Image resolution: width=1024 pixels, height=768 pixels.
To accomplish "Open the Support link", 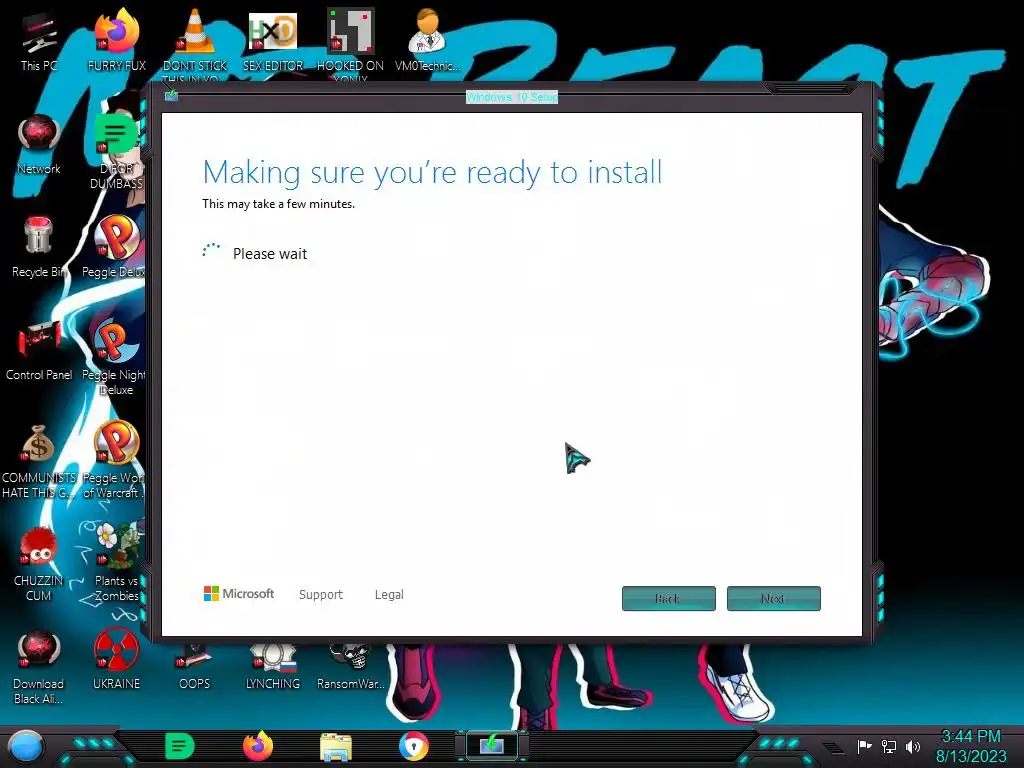I will point(321,594).
